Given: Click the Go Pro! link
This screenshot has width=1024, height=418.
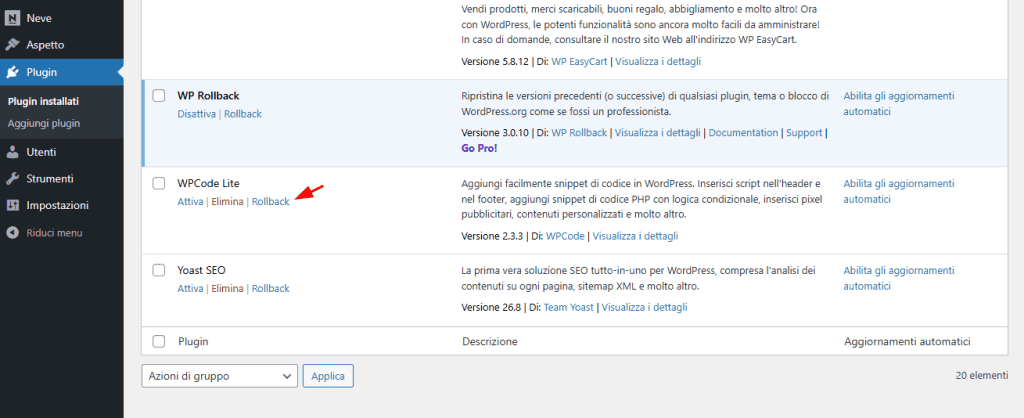Looking at the screenshot, I should [479, 148].
